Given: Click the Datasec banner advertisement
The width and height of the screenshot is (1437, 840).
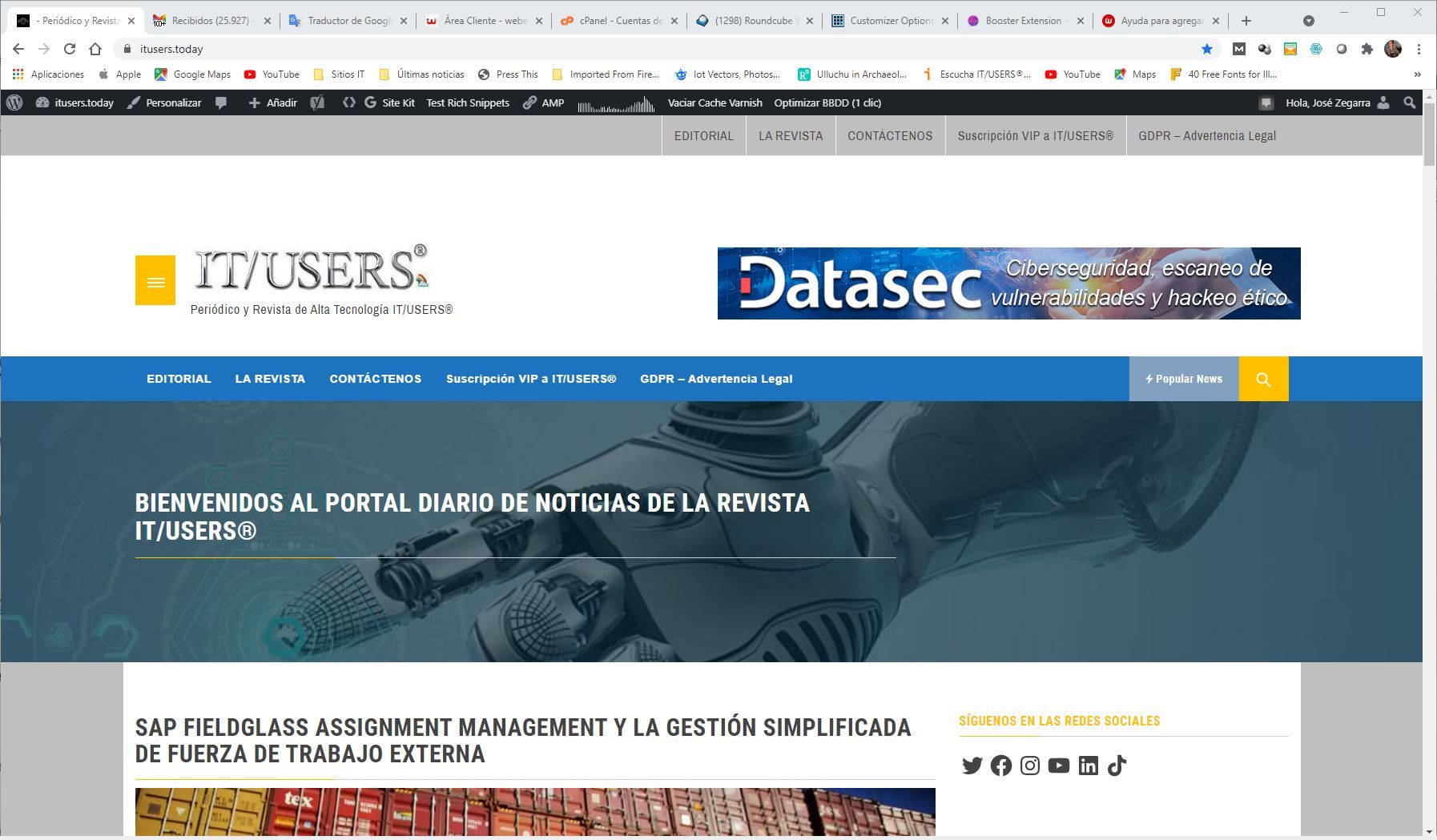Looking at the screenshot, I should point(1008,283).
